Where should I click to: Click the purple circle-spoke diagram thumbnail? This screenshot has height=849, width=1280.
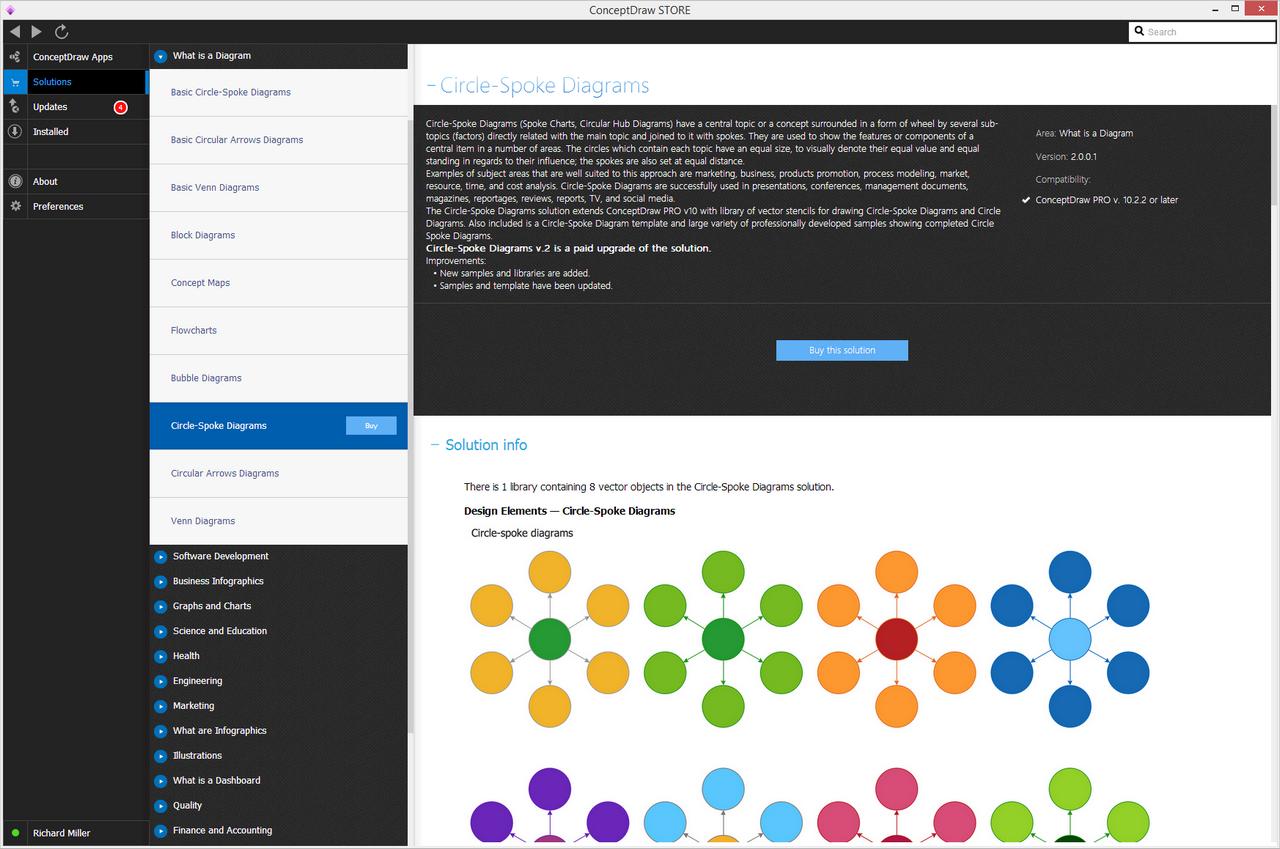pos(549,806)
